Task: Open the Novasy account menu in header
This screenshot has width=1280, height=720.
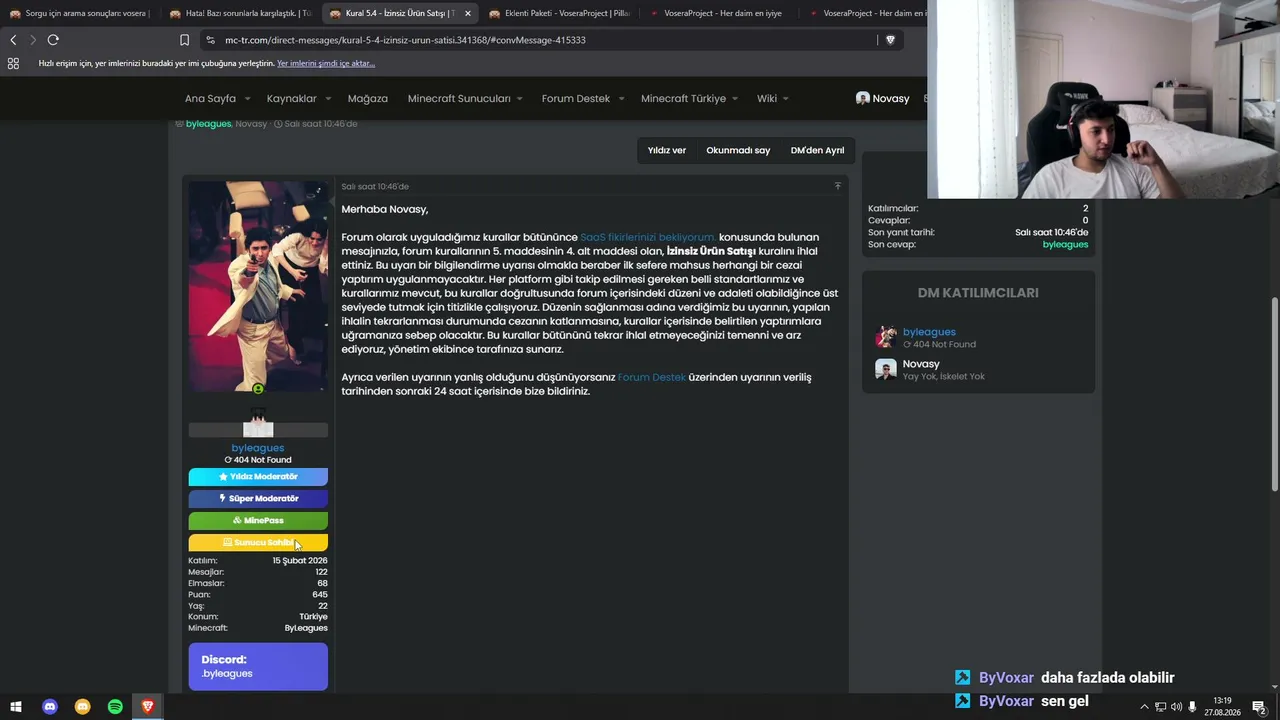Action: (x=883, y=98)
